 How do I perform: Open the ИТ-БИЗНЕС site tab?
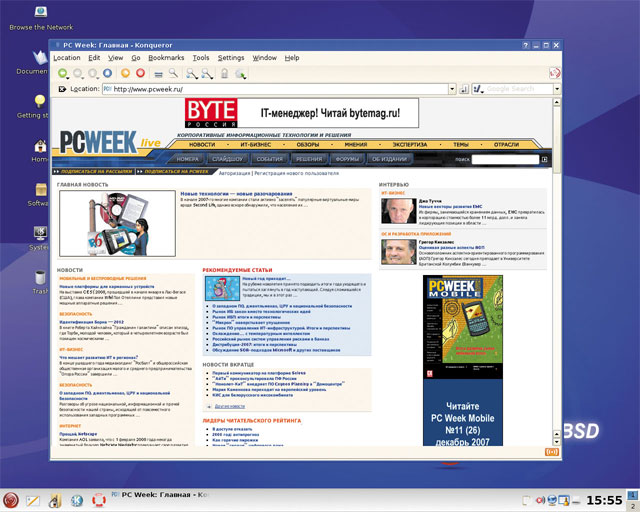(x=256, y=145)
